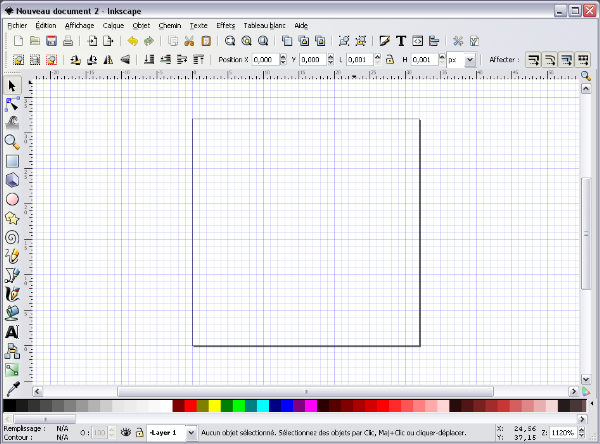Open the Calque menu
This screenshot has width=600, height=444.
(x=113, y=25)
